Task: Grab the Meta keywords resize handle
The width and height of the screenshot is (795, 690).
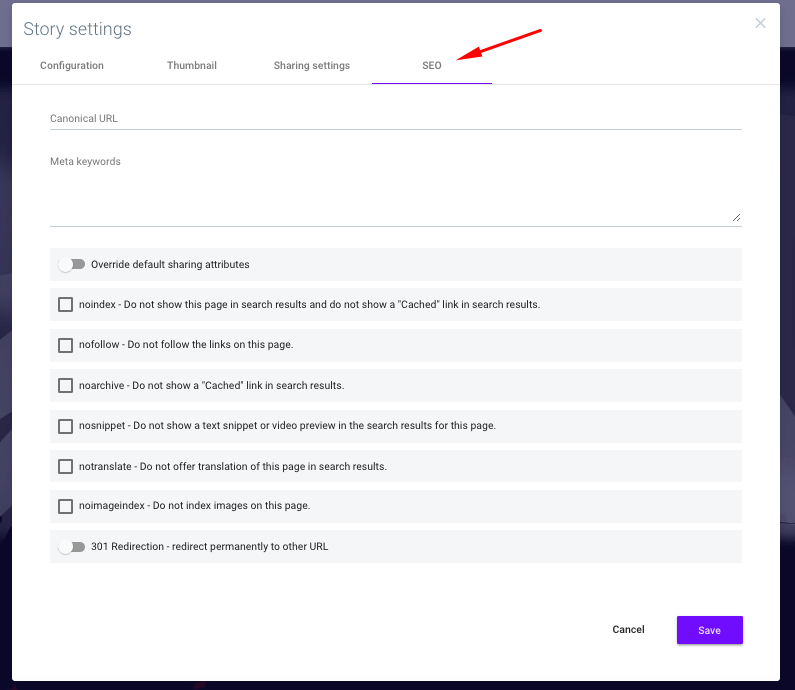Action: point(736,218)
